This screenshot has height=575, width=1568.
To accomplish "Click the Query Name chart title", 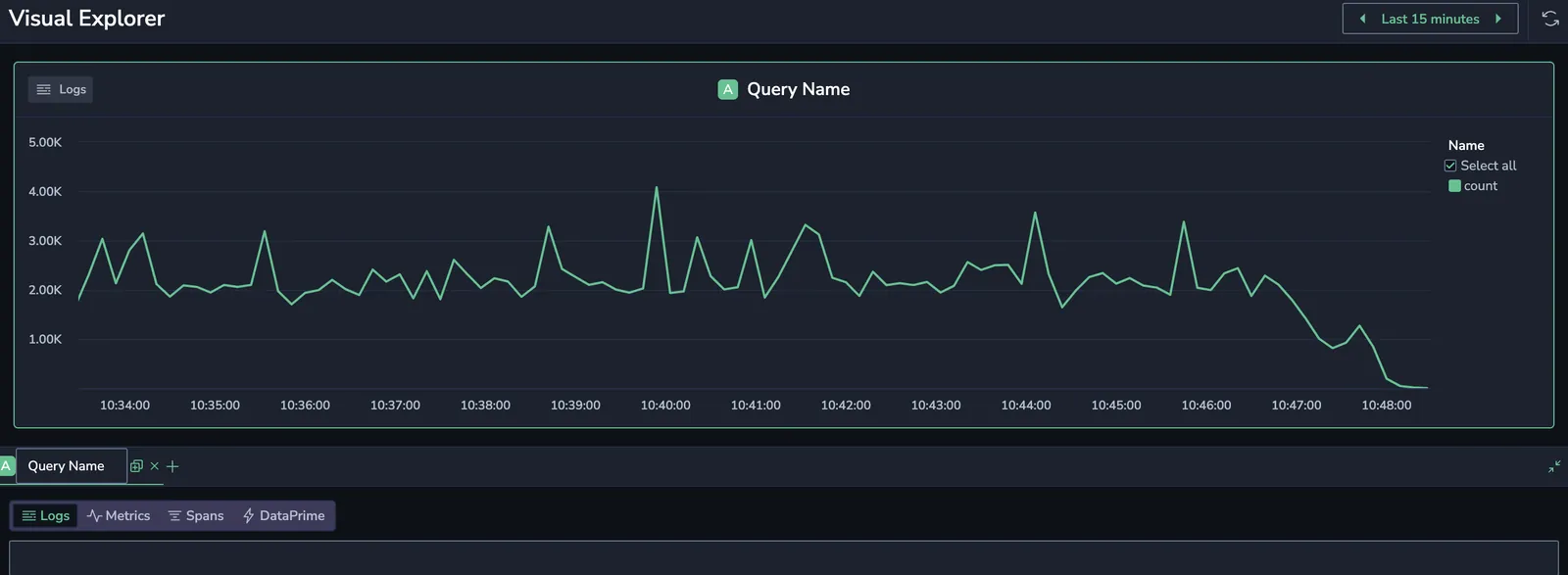I will pyautogui.click(x=799, y=89).
